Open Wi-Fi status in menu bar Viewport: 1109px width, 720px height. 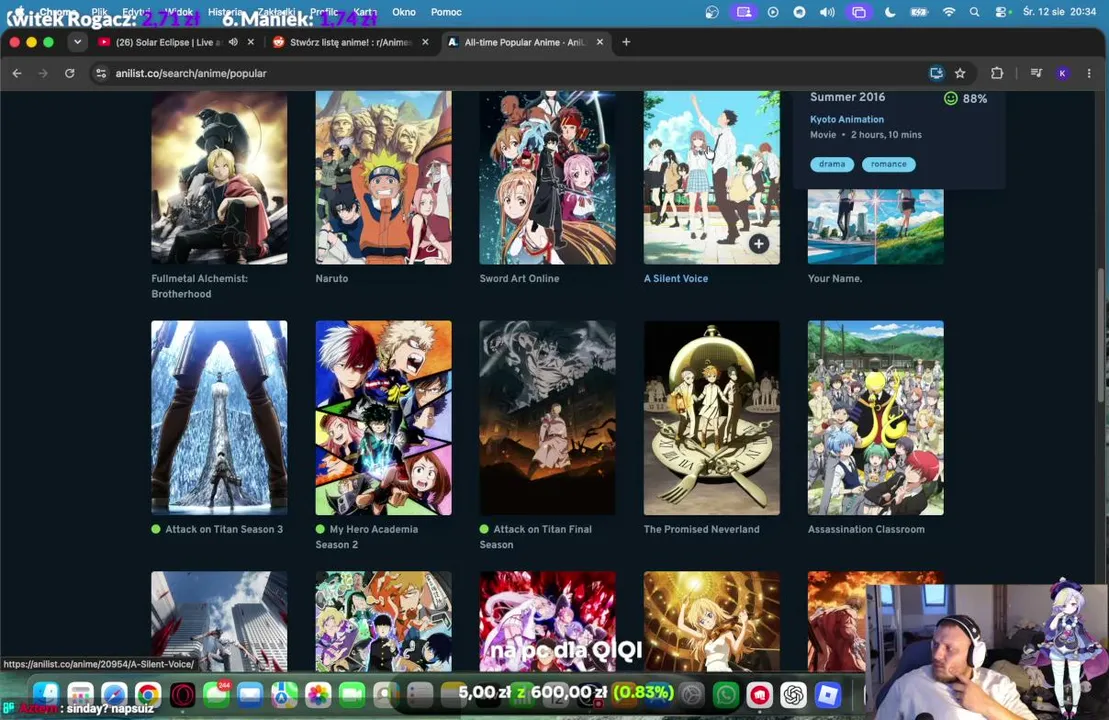pos(949,12)
